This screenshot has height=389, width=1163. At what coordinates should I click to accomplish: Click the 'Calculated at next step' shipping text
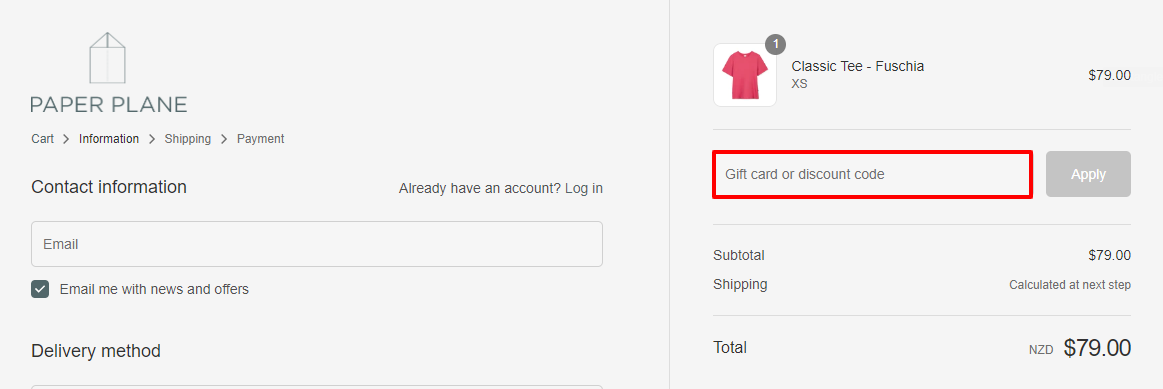(1070, 285)
